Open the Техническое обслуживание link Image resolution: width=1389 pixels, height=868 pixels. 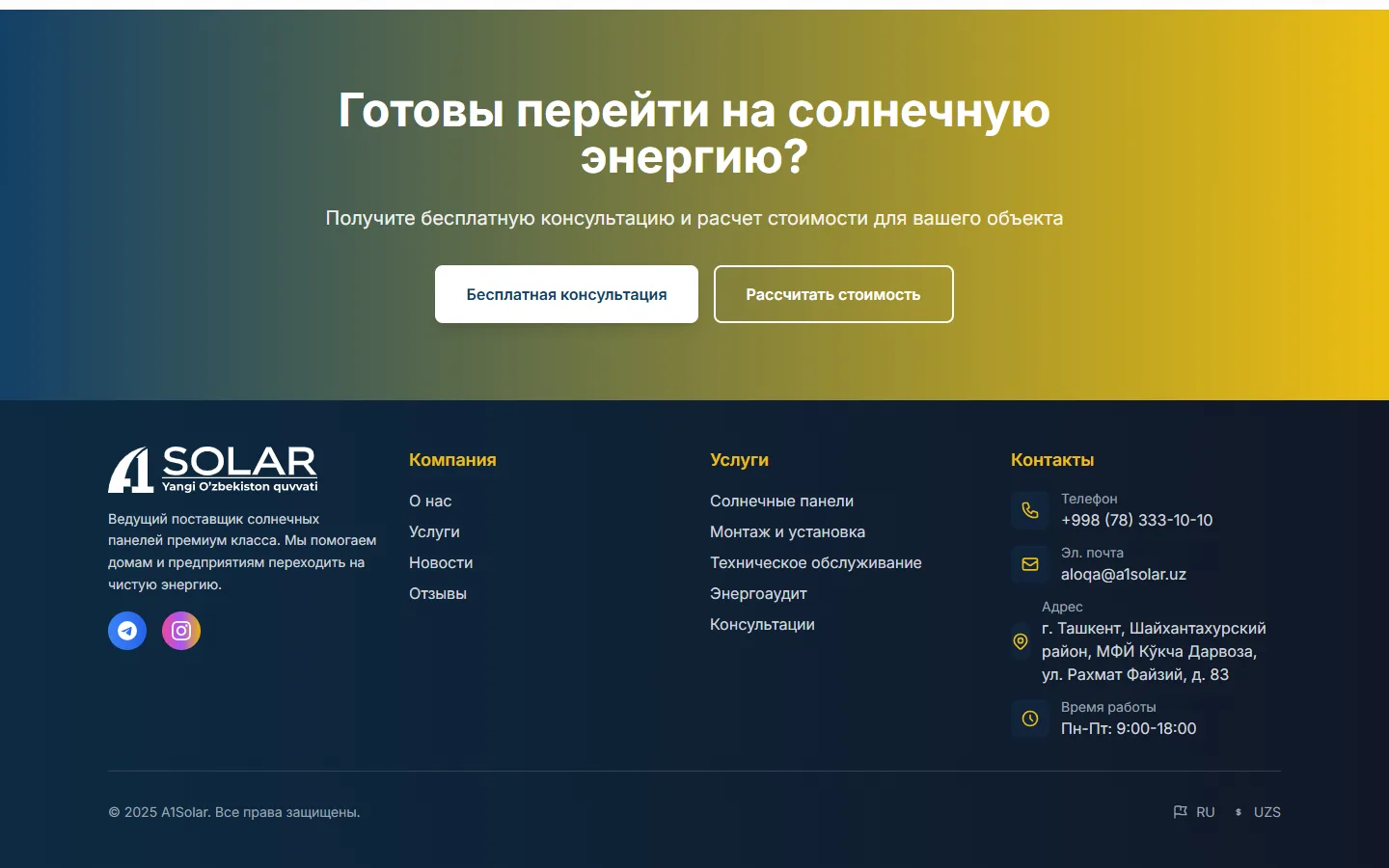tap(816, 562)
